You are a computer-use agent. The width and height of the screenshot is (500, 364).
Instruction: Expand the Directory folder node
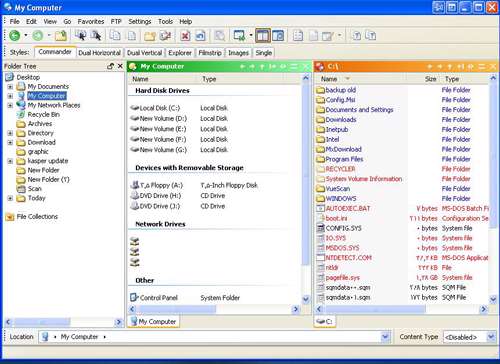click(10, 133)
